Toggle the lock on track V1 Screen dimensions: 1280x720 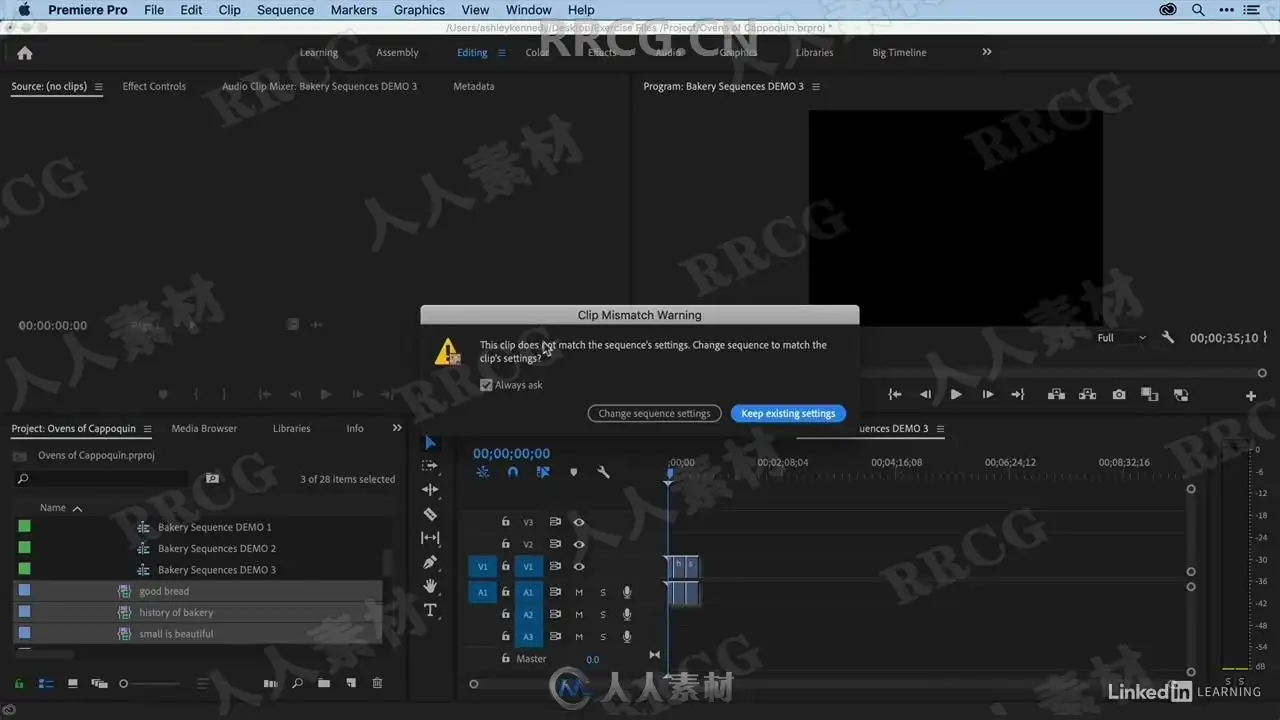tap(505, 566)
